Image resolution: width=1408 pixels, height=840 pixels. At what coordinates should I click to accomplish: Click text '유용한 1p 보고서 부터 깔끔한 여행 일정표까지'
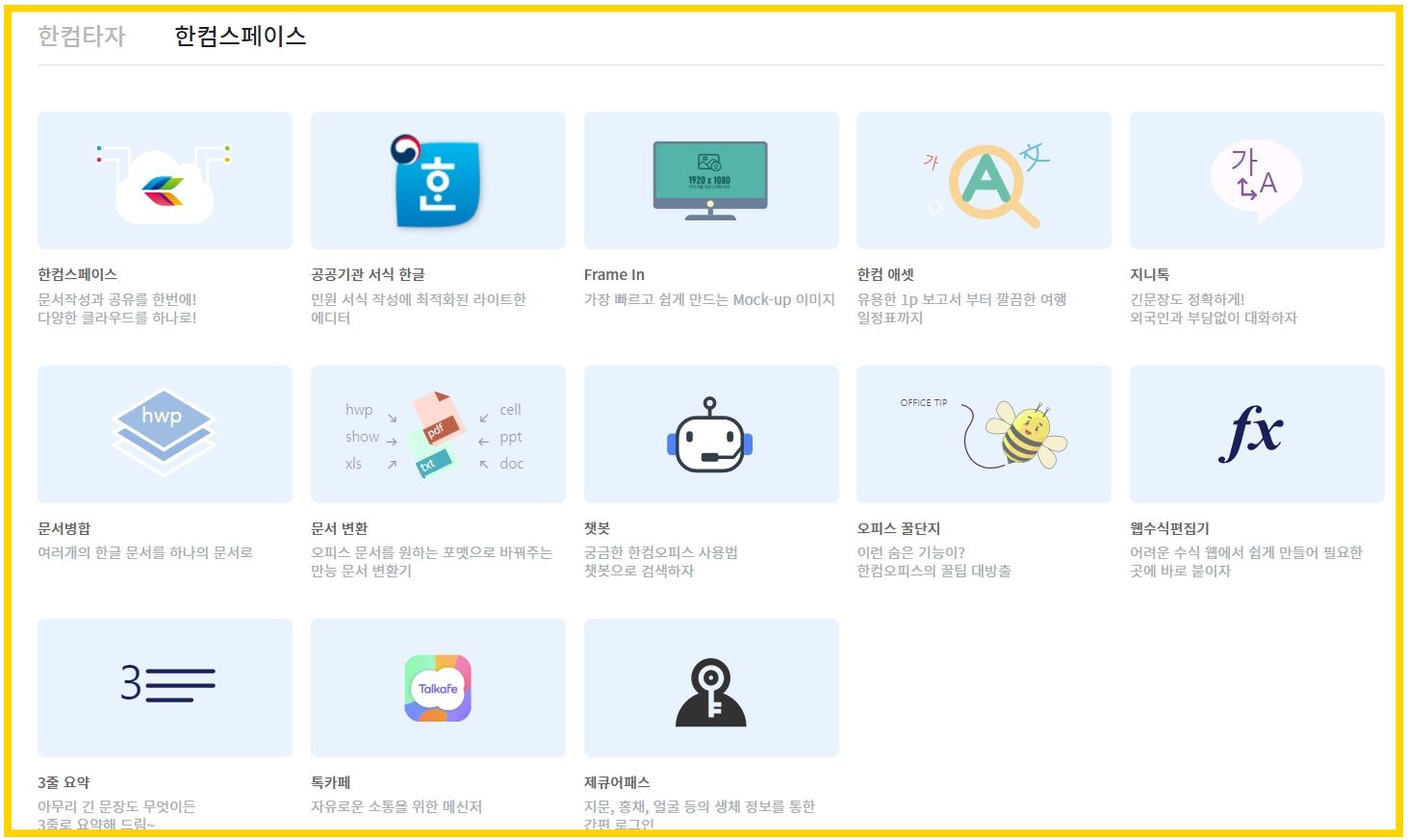tap(961, 309)
